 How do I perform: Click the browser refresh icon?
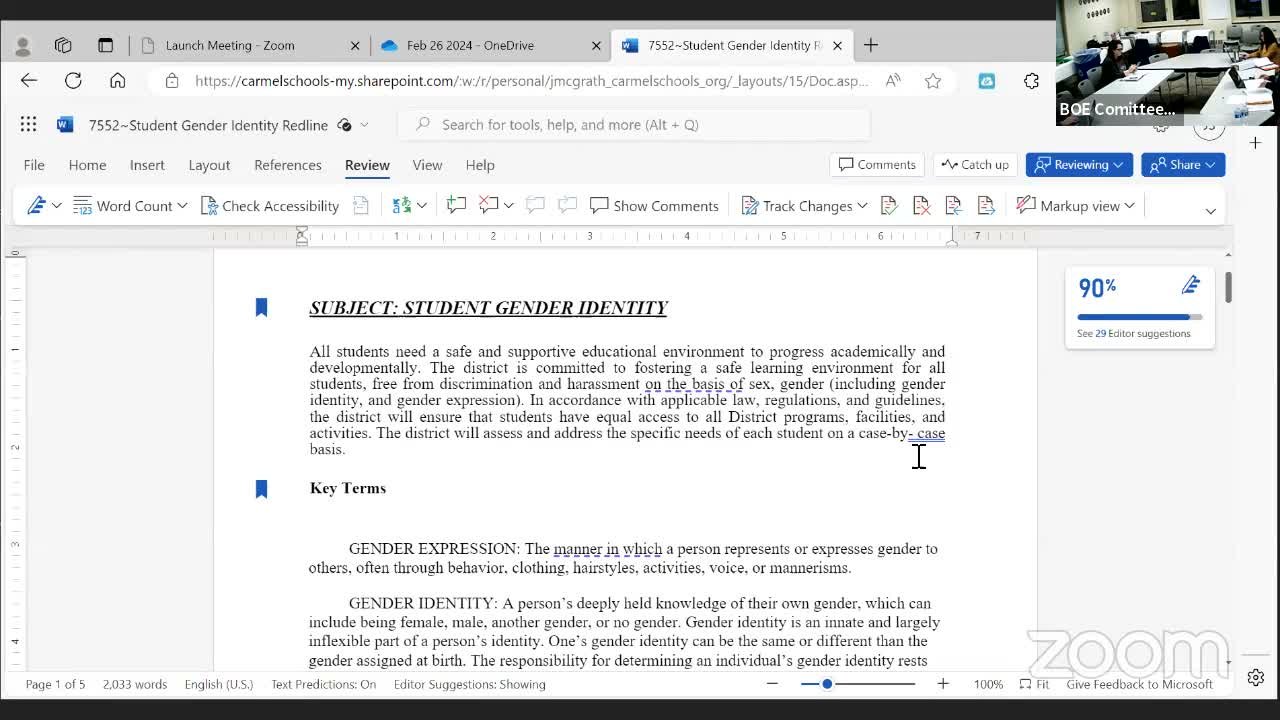tap(73, 81)
